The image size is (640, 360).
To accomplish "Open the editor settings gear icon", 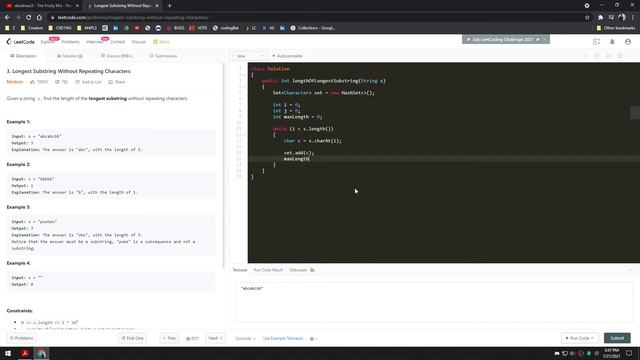I will (x=620, y=56).
